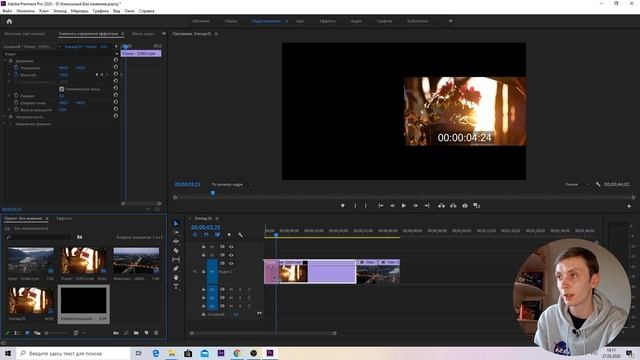Open Project panel sort icons dropdown
Screen dimensions: 640x360
[78, 333]
